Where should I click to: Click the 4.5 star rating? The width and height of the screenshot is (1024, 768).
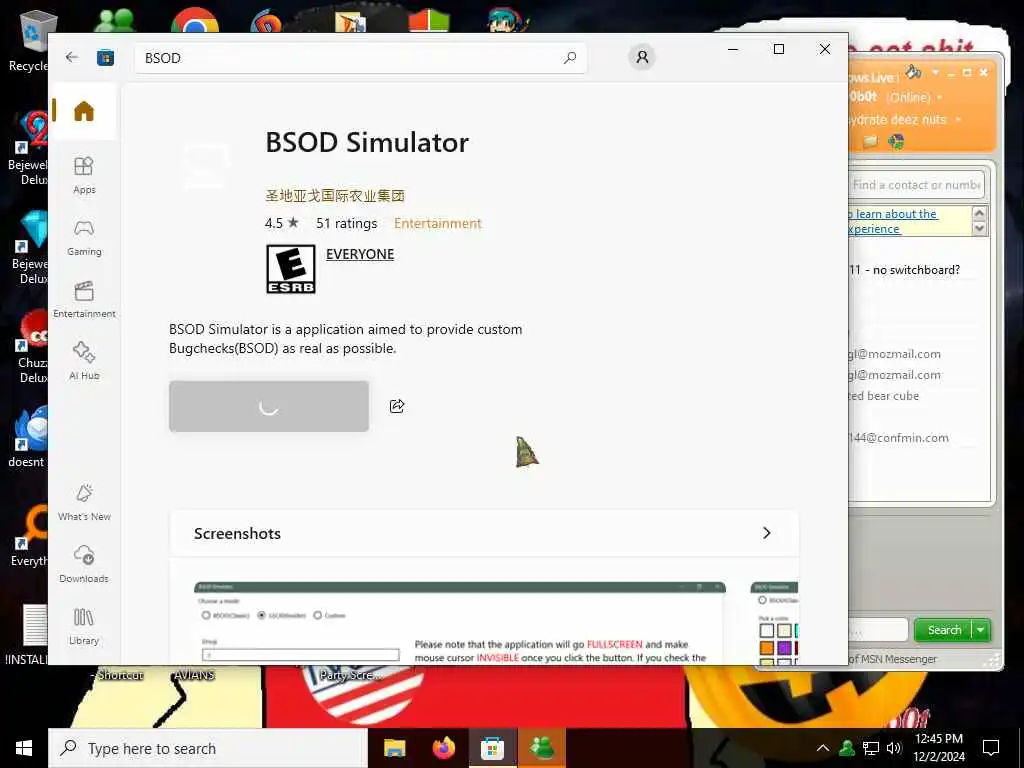click(281, 223)
